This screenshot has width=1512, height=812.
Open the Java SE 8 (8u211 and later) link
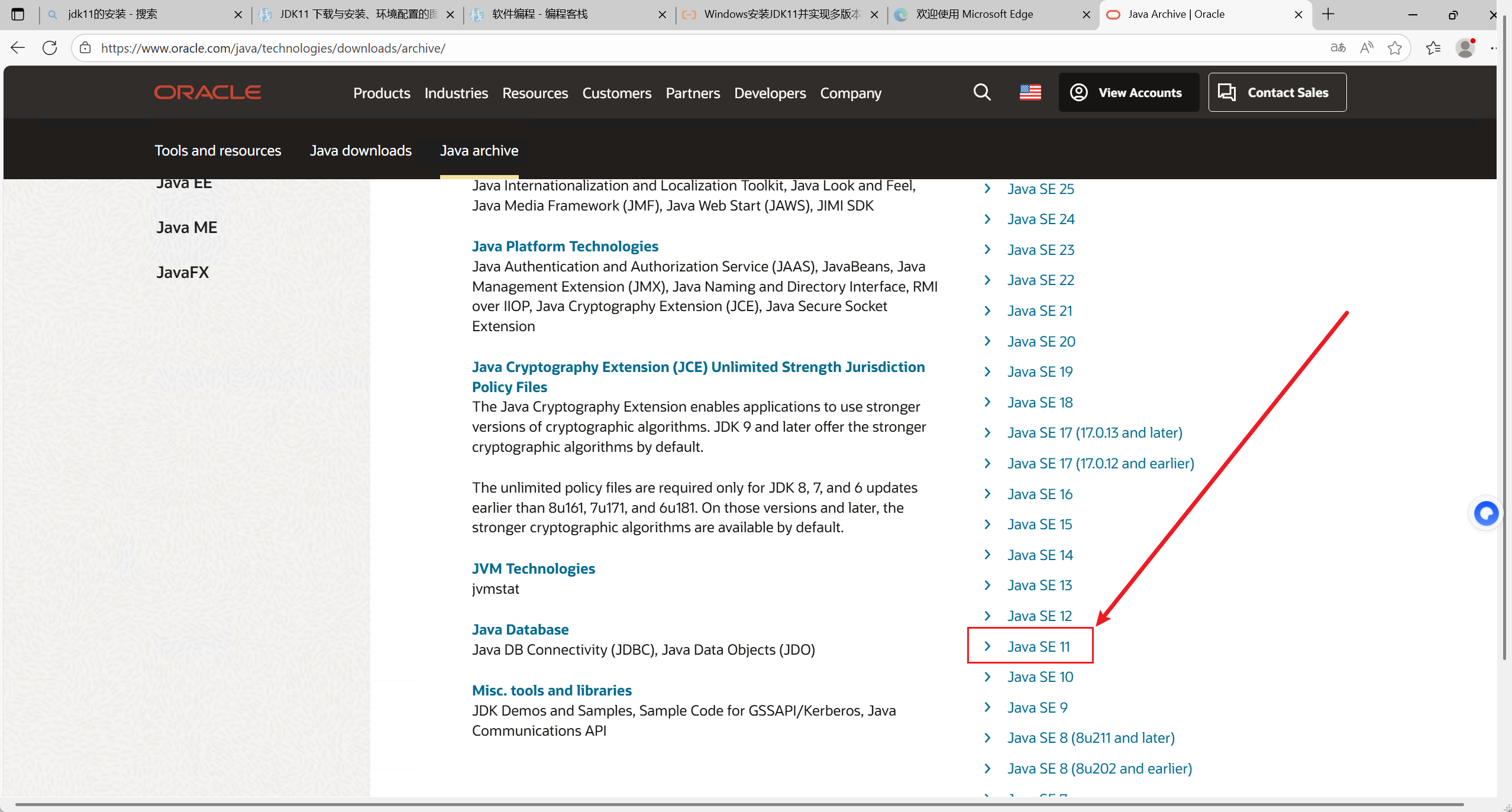[1091, 738]
